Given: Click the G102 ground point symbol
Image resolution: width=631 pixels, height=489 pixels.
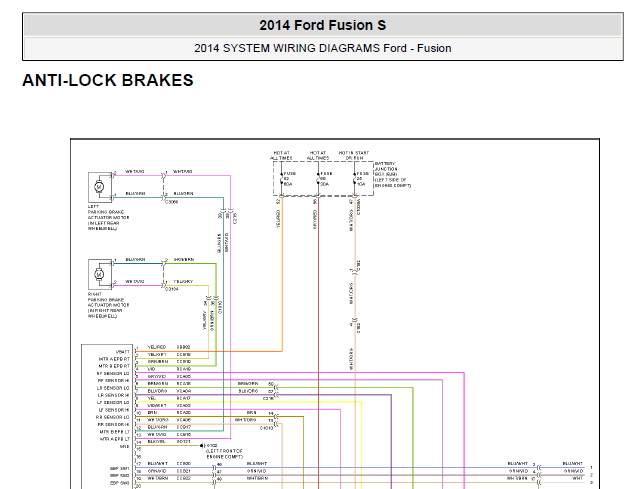Looking at the screenshot, I should pos(202,446).
